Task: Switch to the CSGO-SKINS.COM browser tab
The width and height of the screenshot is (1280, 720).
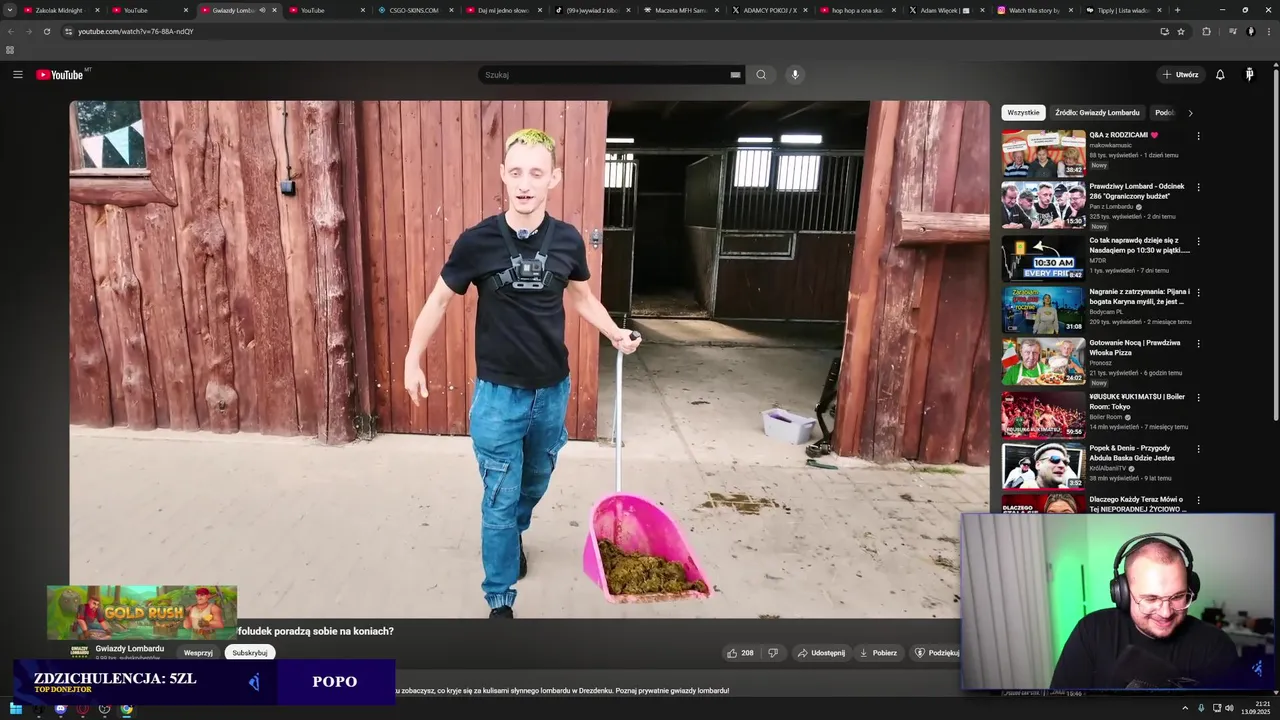Action: 414,10
